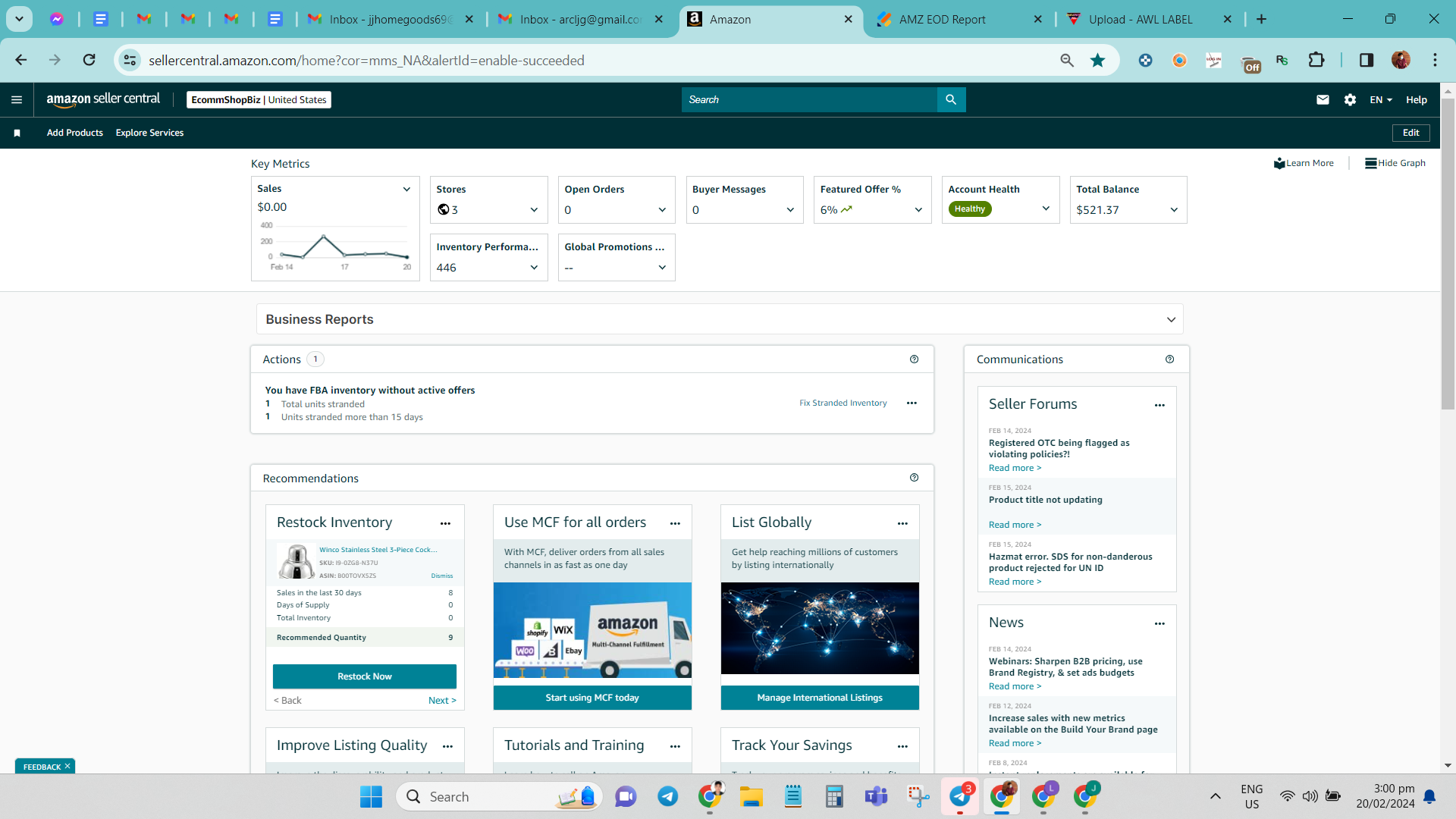Switch to the jjhomegoods Inbox tab
The image size is (1456, 819).
click(390, 19)
